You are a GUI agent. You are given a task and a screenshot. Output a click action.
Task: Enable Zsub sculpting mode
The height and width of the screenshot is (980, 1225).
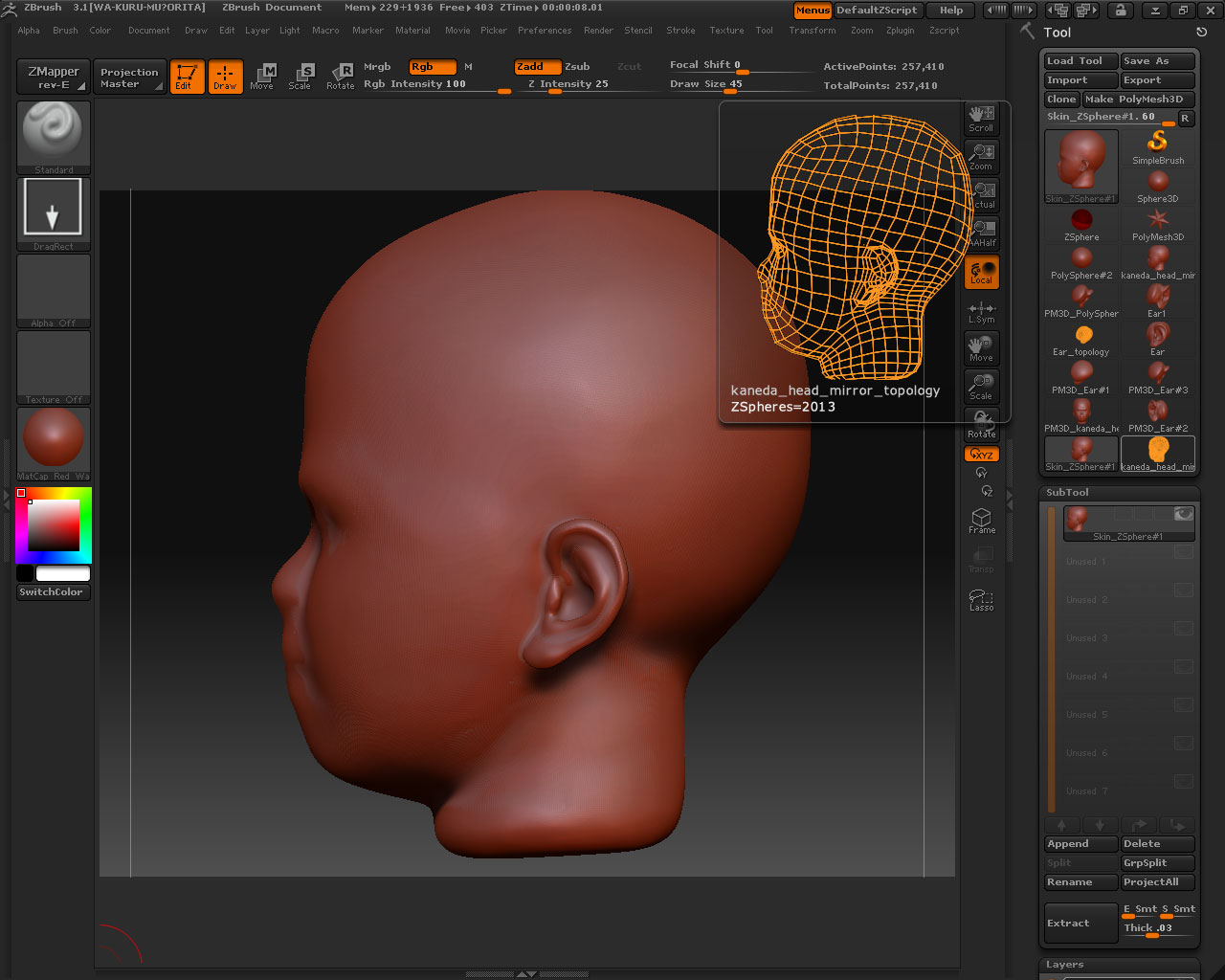577,67
